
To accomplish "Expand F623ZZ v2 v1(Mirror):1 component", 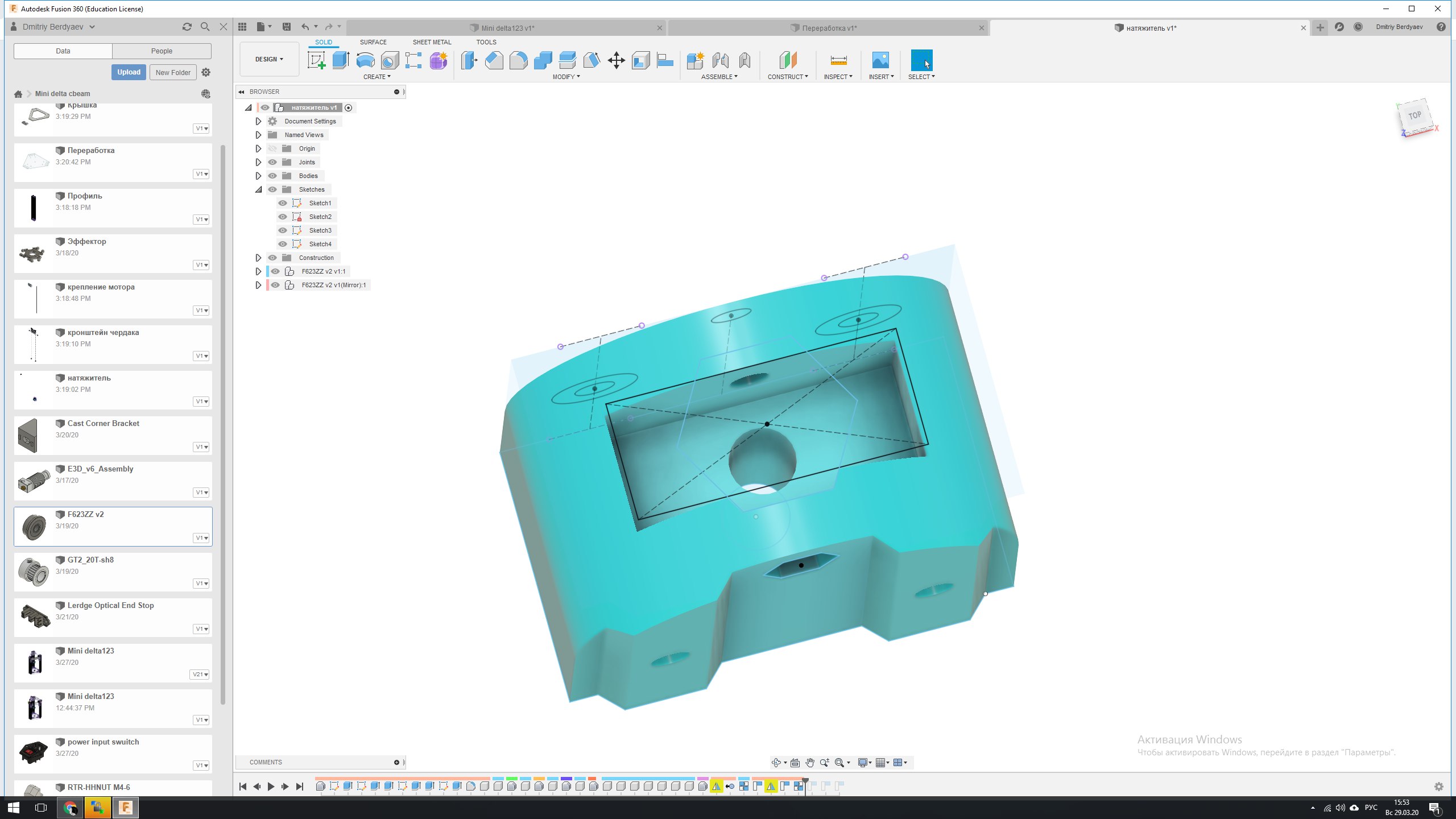I will (x=258, y=285).
